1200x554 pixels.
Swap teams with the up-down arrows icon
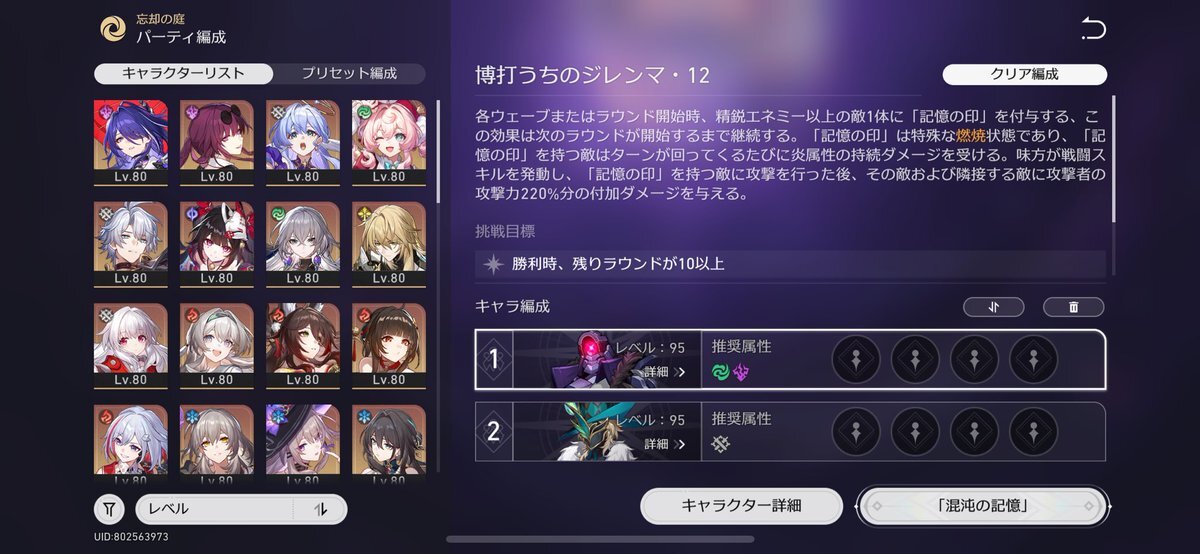point(993,307)
